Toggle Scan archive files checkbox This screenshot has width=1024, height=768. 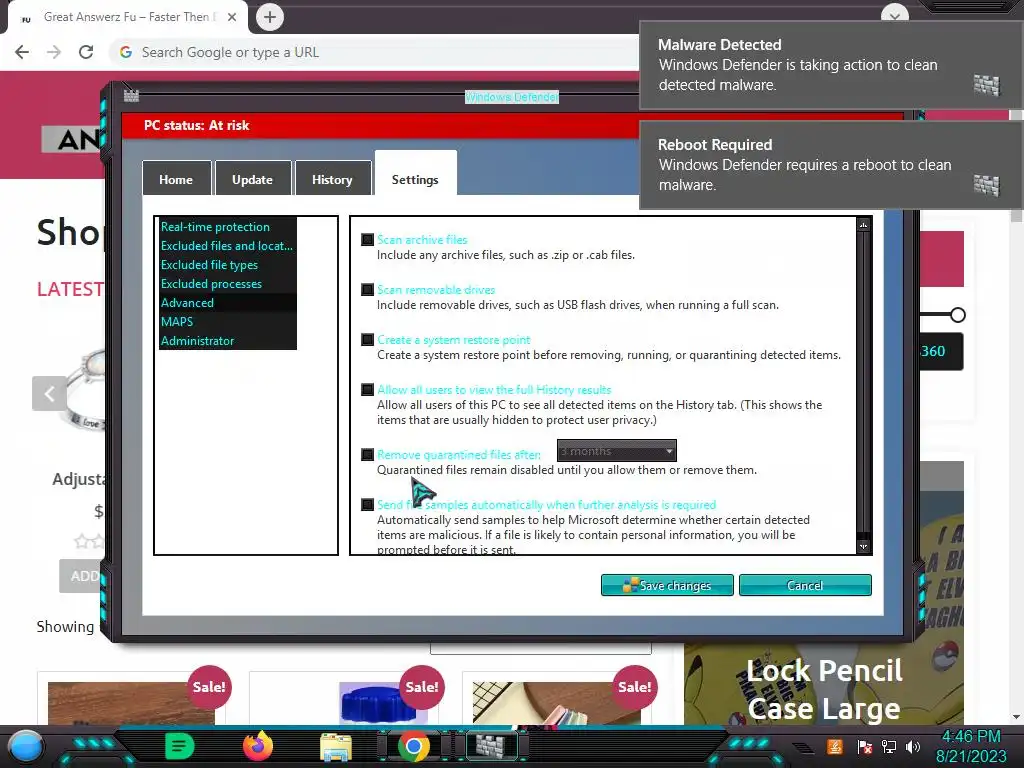pos(368,240)
